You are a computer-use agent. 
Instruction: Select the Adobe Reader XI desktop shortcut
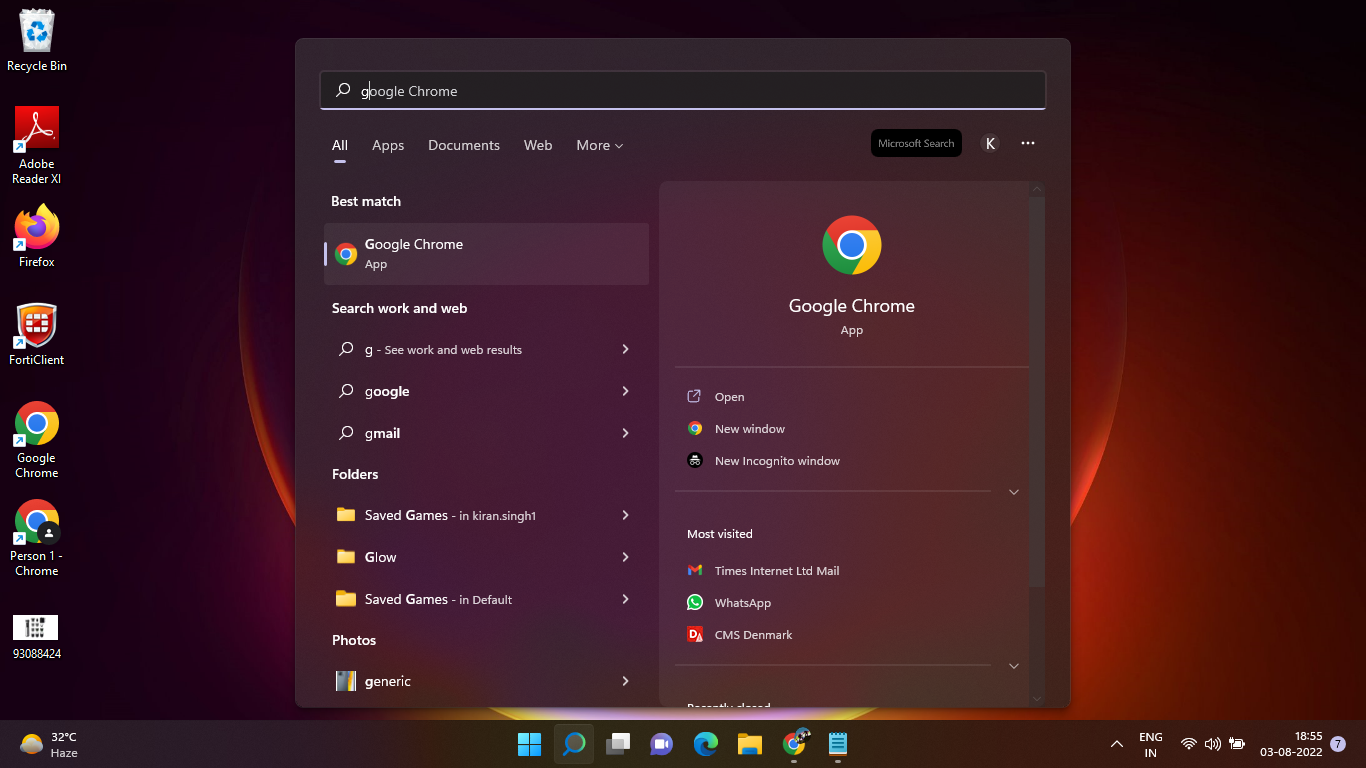point(37,146)
